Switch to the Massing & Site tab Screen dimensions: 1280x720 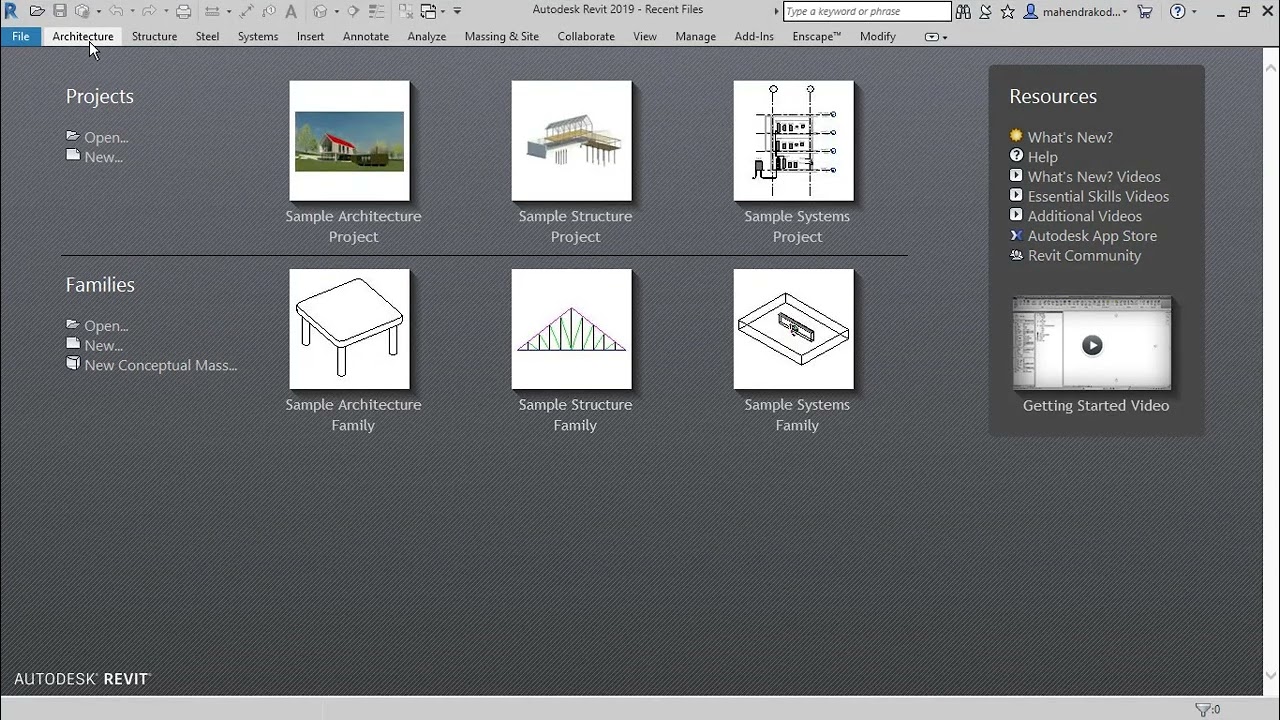pos(501,36)
